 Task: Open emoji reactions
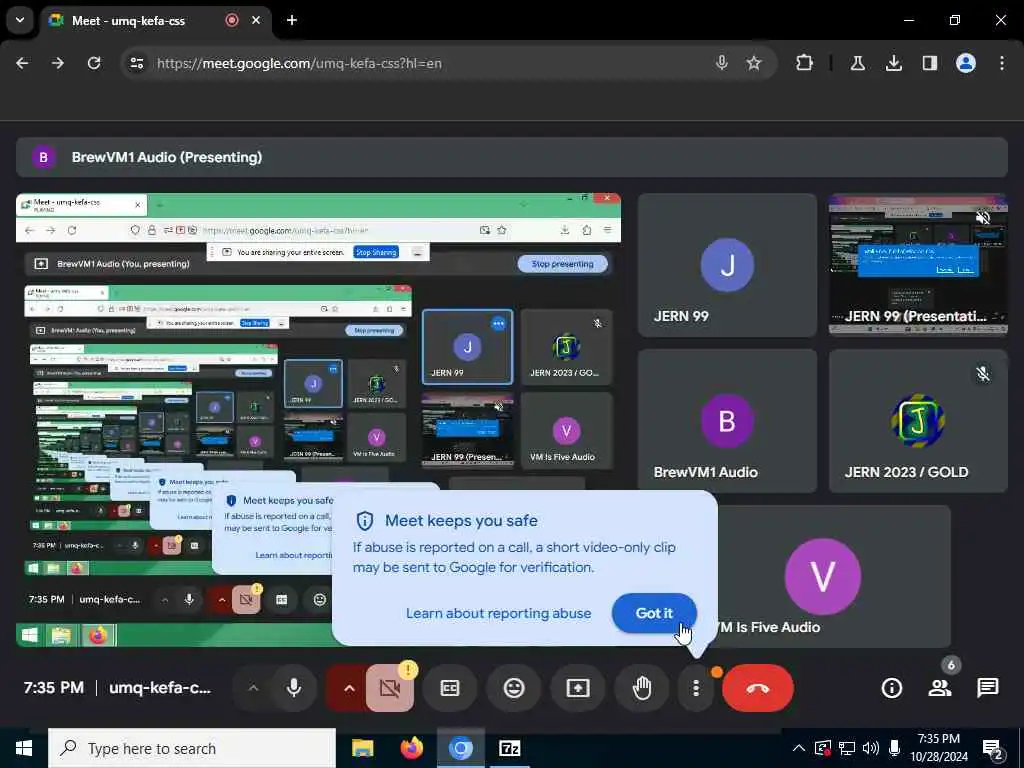514,688
